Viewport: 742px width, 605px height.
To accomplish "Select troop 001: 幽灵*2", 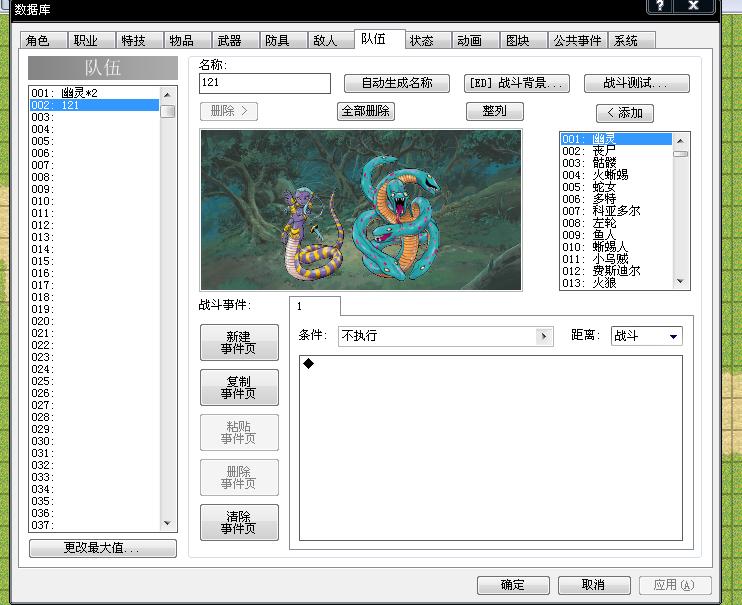I will 94,93.
